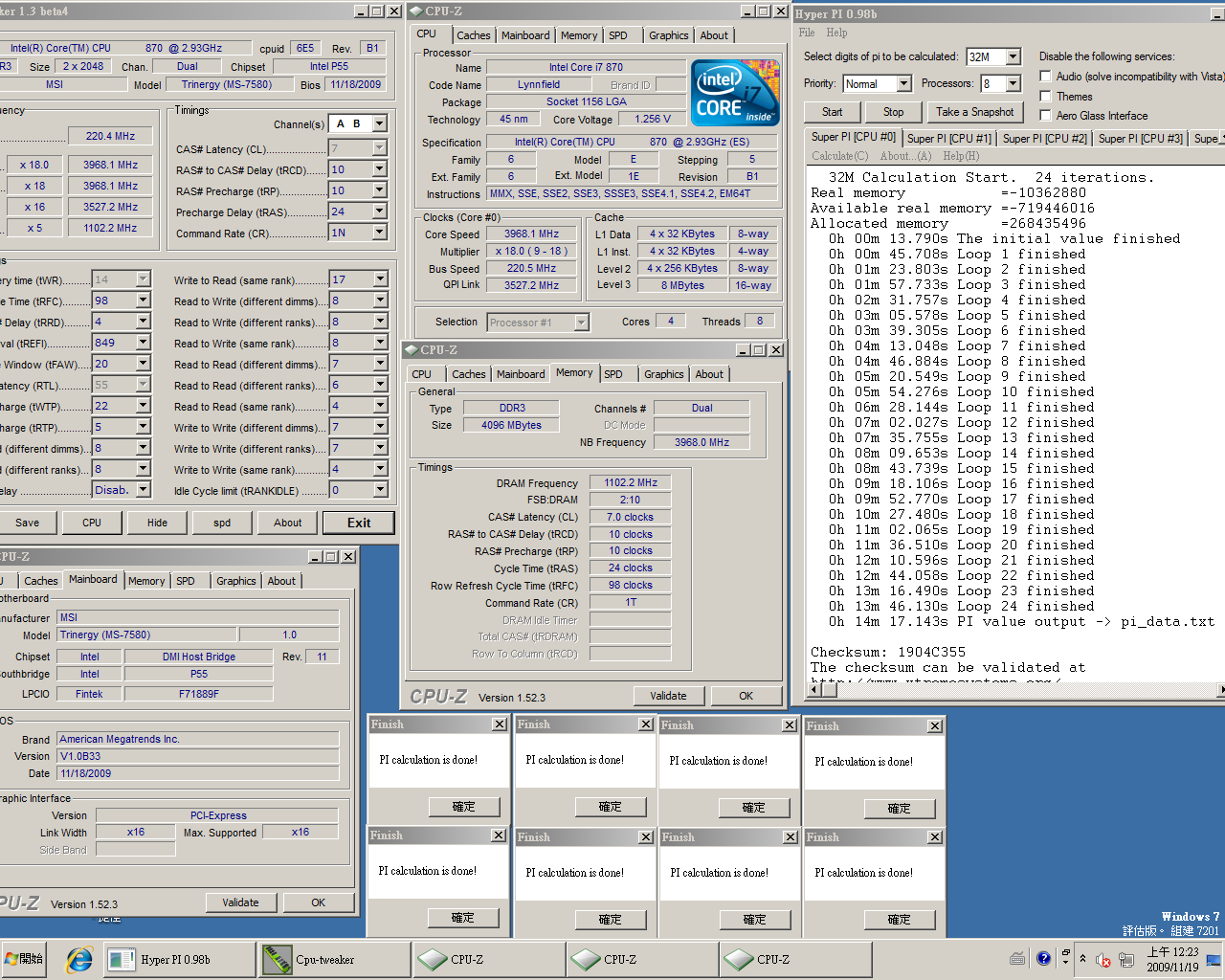Click OK in Mainboard CPU-Z window
Image resolution: width=1225 pixels, height=980 pixels.
tap(318, 902)
